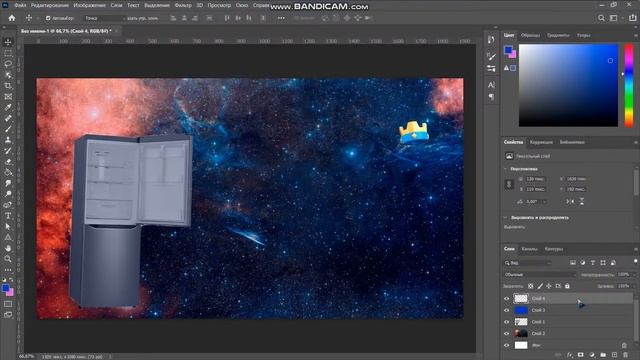
Task: Open the Изображение menu
Action: [89, 5]
